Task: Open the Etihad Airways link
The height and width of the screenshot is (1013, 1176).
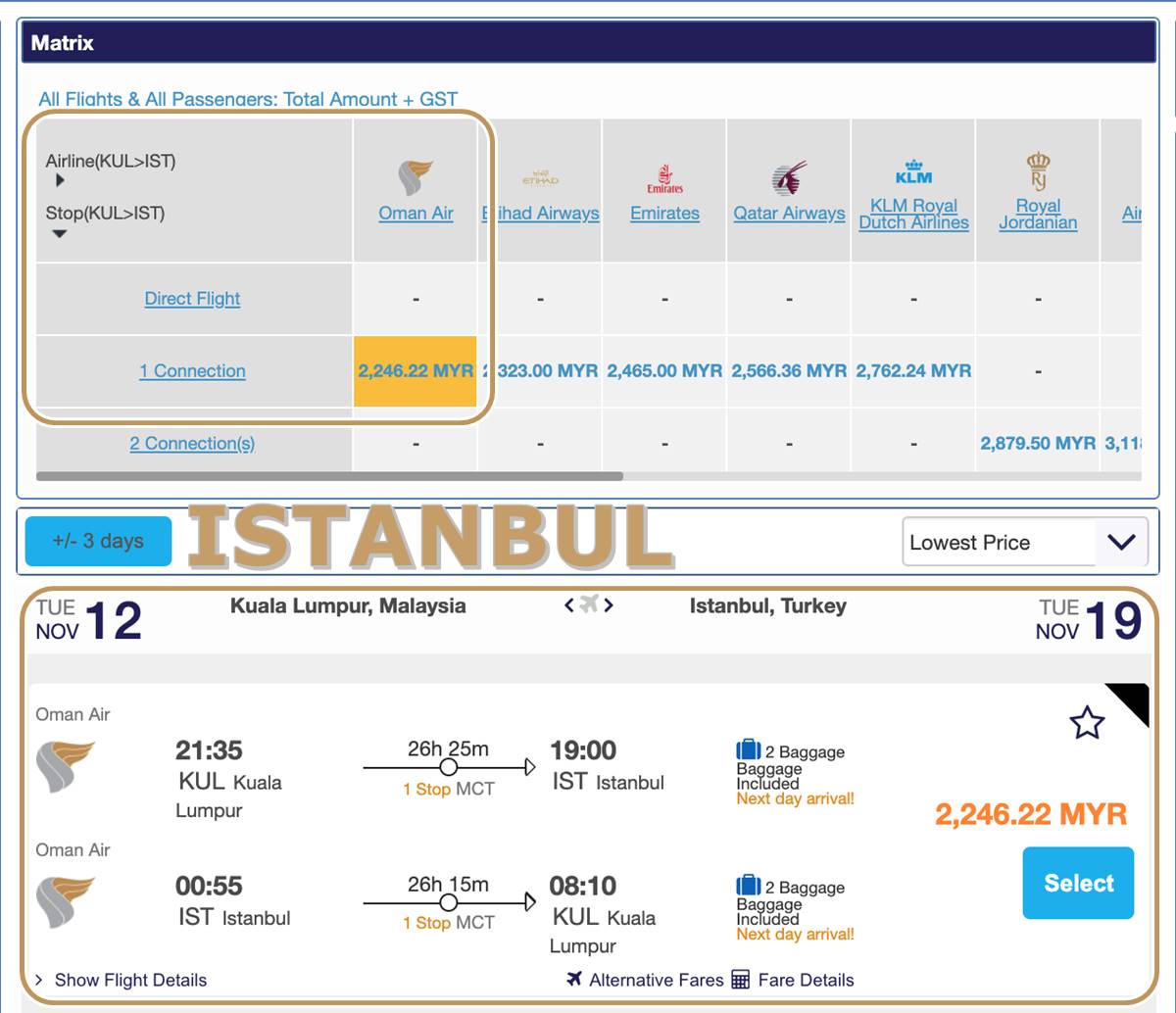Action: click(x=541, y=213)
